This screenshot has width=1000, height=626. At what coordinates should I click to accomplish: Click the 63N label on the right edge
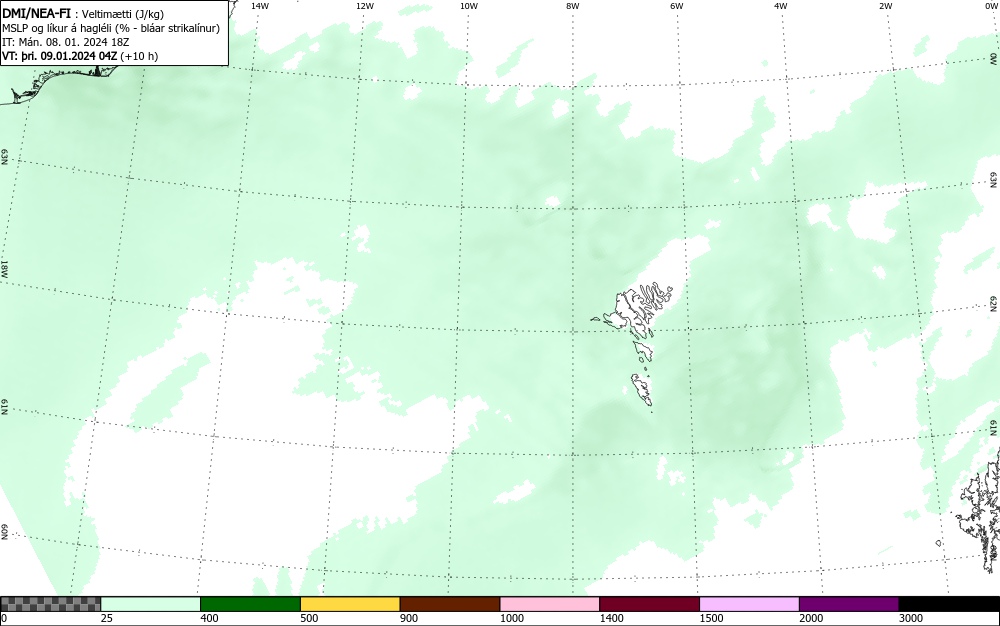994,180
